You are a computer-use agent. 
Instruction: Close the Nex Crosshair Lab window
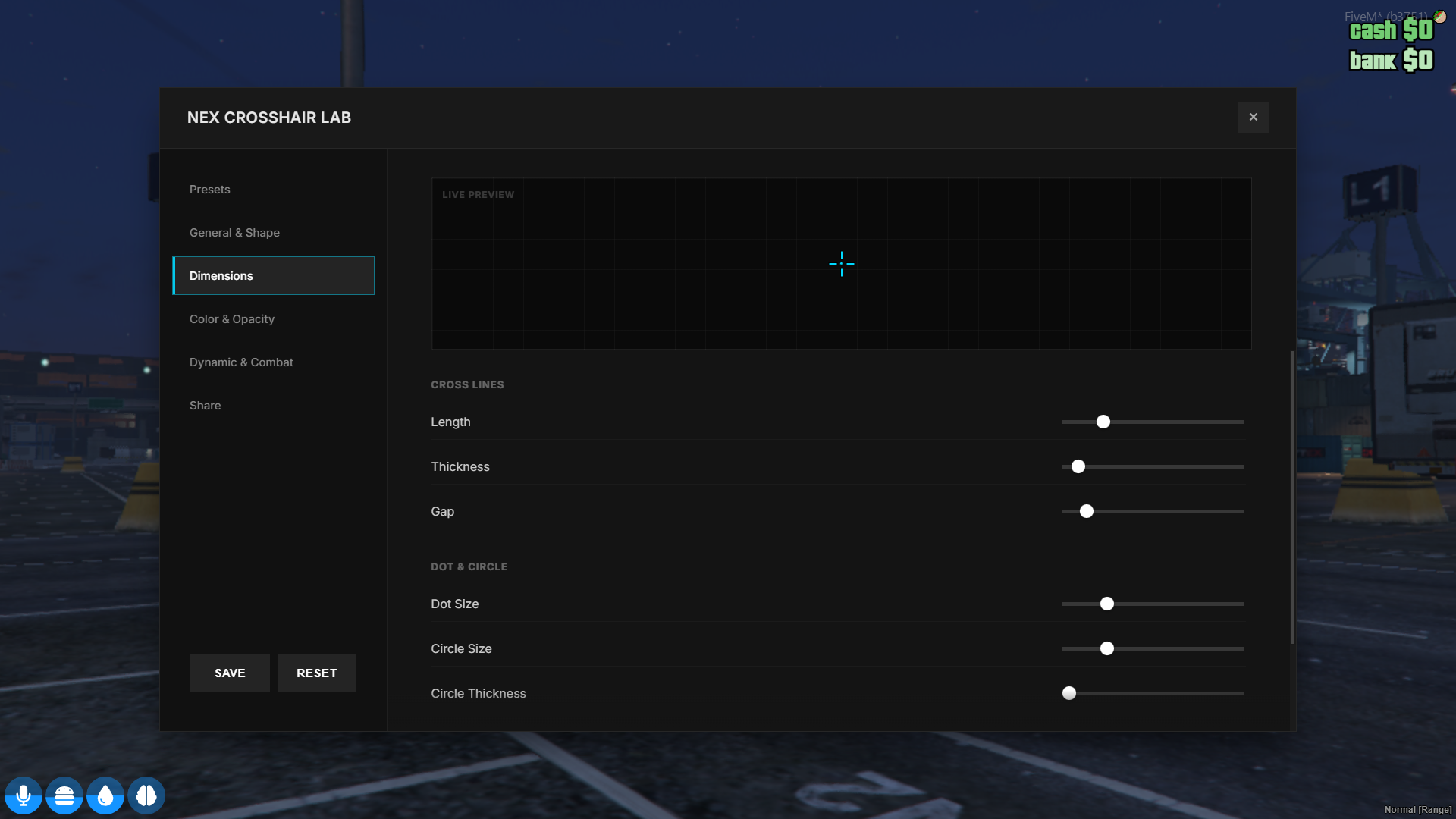click(1253, 117)
